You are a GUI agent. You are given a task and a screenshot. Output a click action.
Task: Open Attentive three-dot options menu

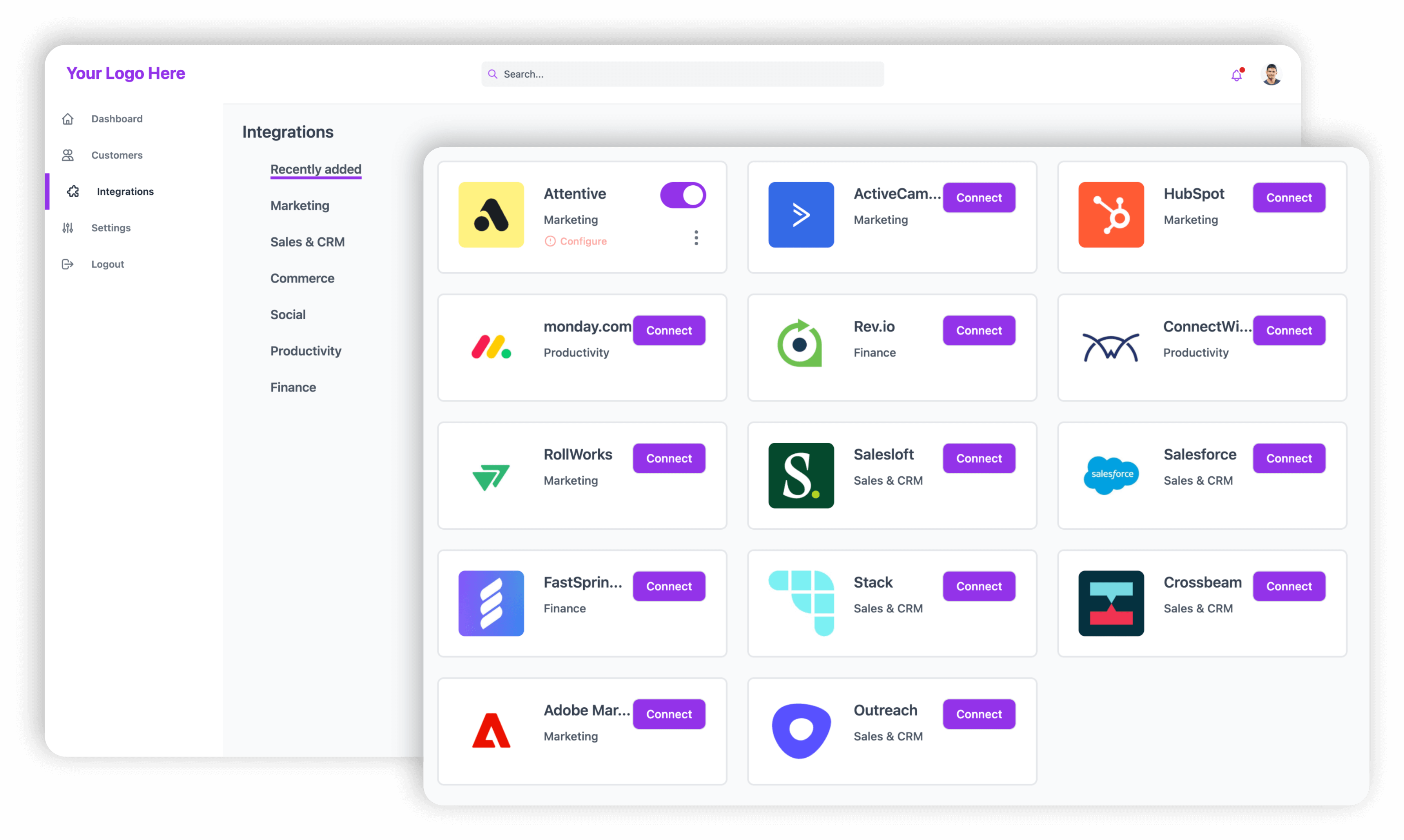tap(697, 238)
